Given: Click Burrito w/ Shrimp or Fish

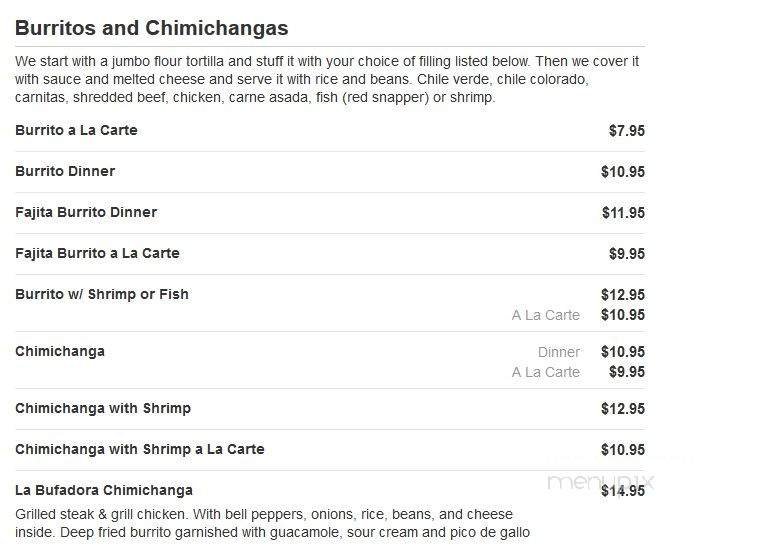Looking at the screenshot, I should 102,294.
